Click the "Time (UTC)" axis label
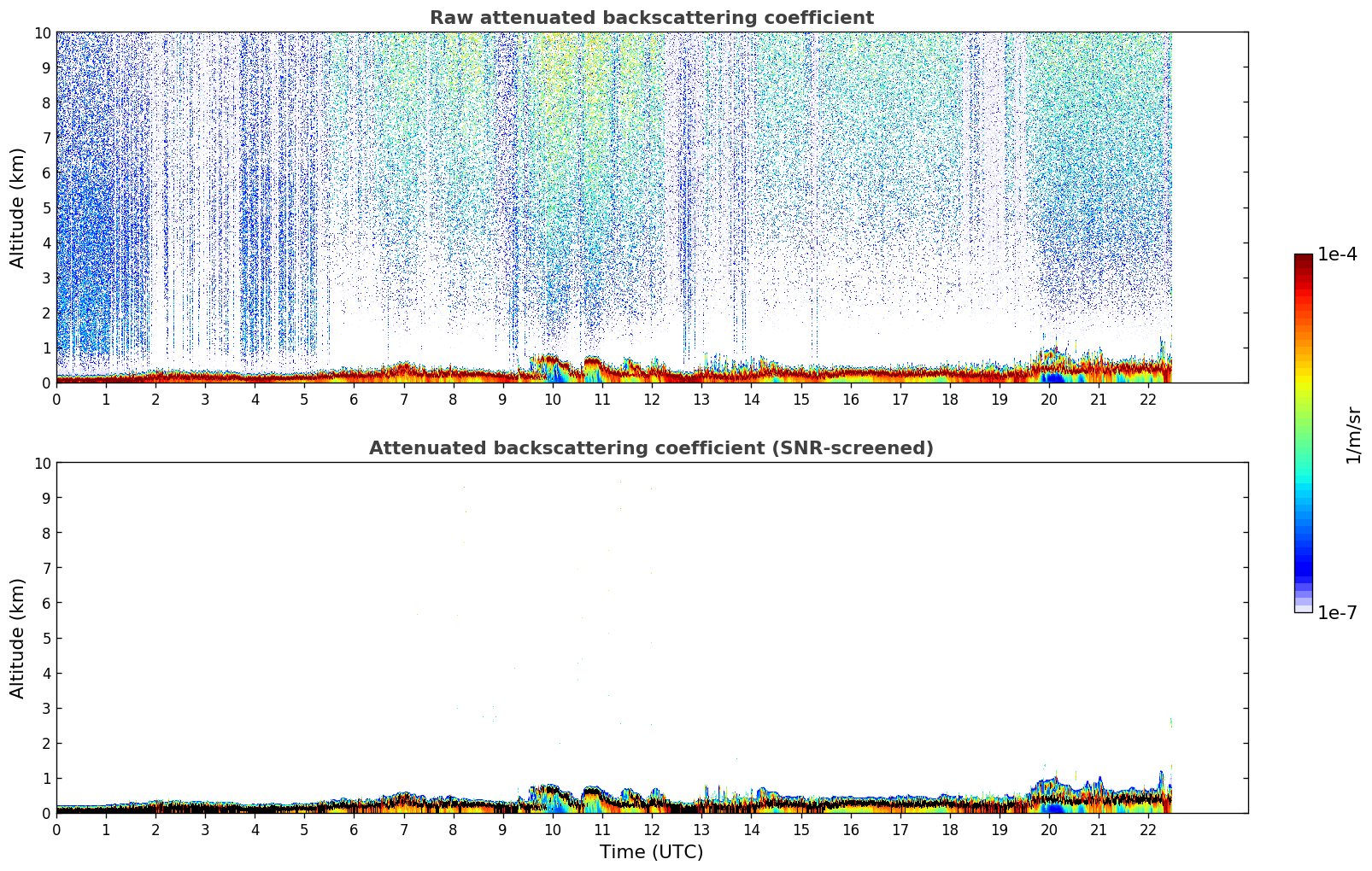The image size is (1372, 871). (x=651, y=852)
